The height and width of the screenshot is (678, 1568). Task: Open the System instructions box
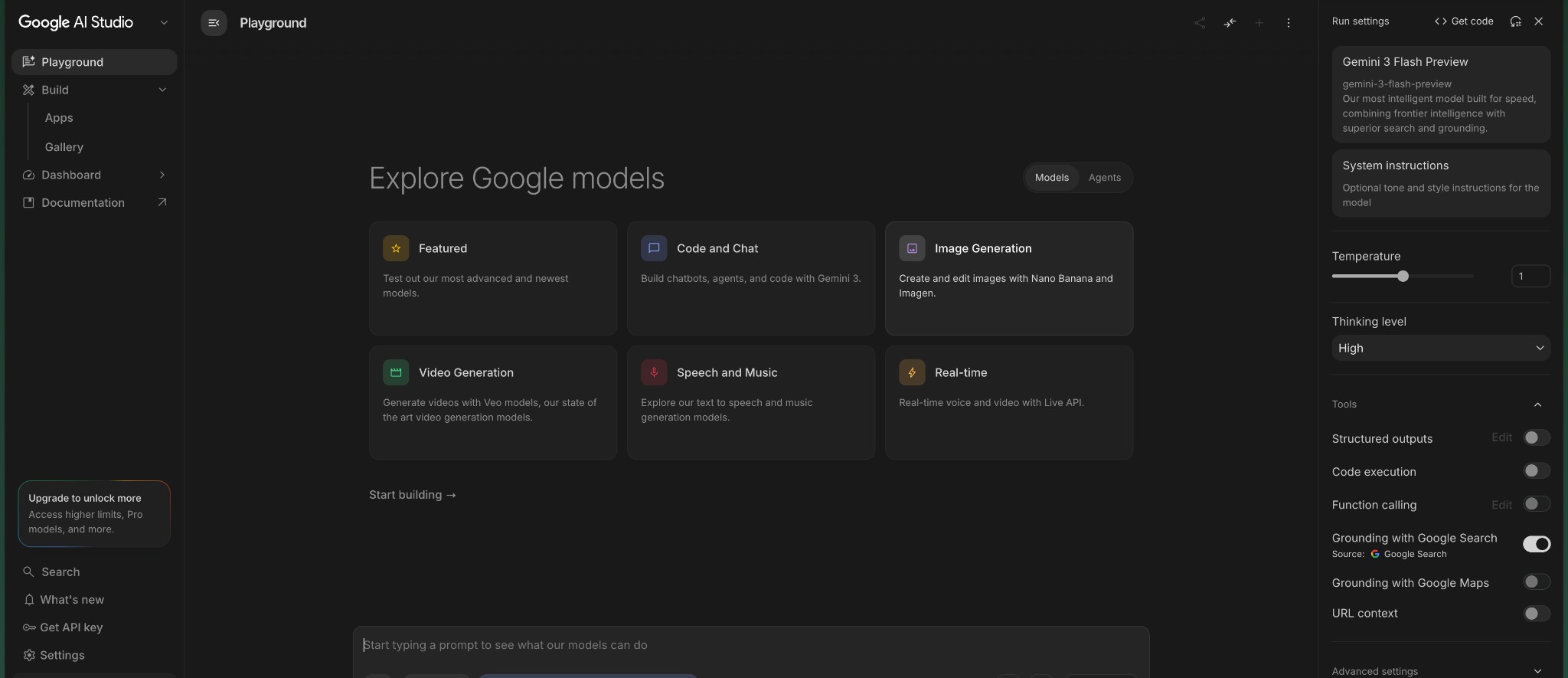click(1441, 183)
